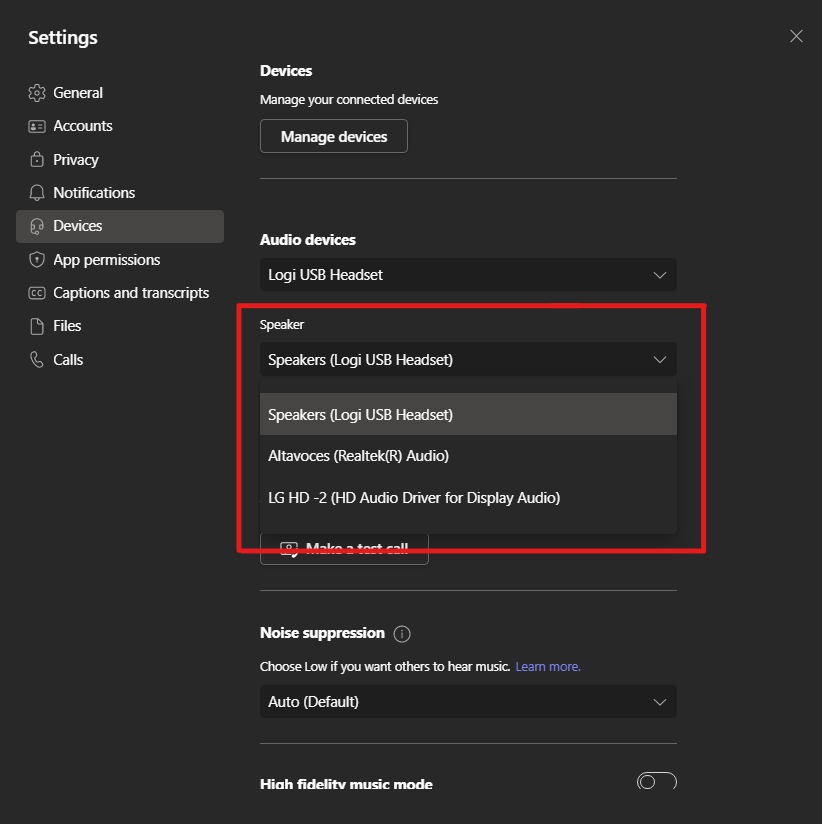
Task: Click the Calls phone icon
Action: pyautogui.click(x=37, y=360)
